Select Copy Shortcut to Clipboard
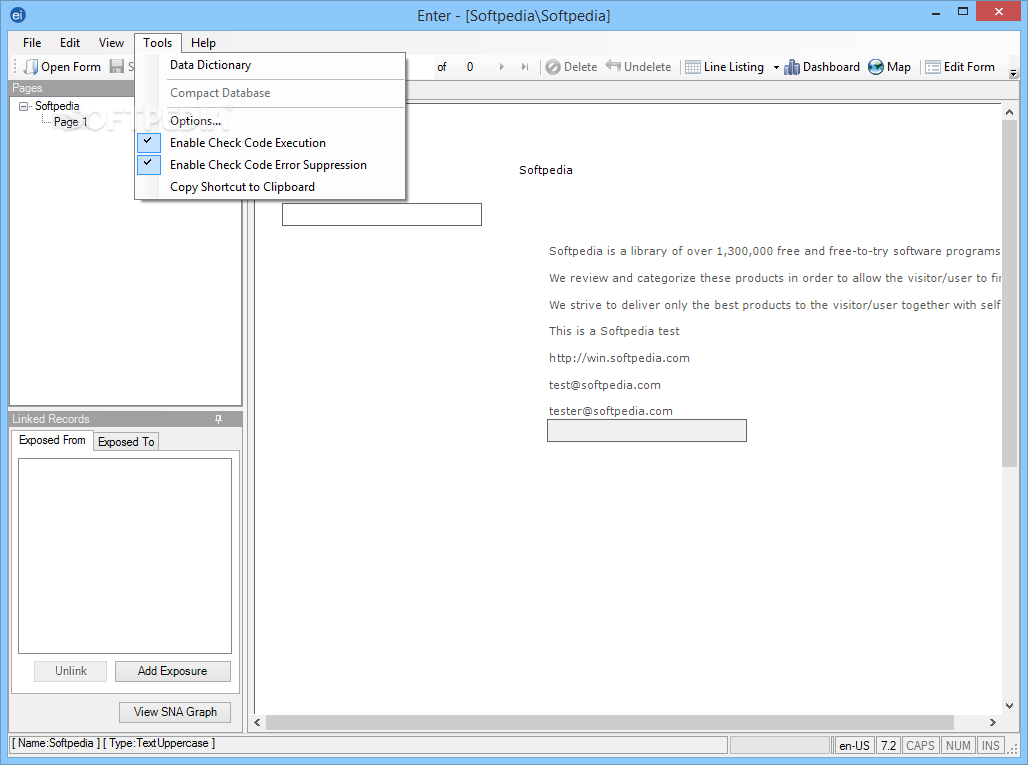This screenshot has height=765, width=1028. [x=242, y=187]
